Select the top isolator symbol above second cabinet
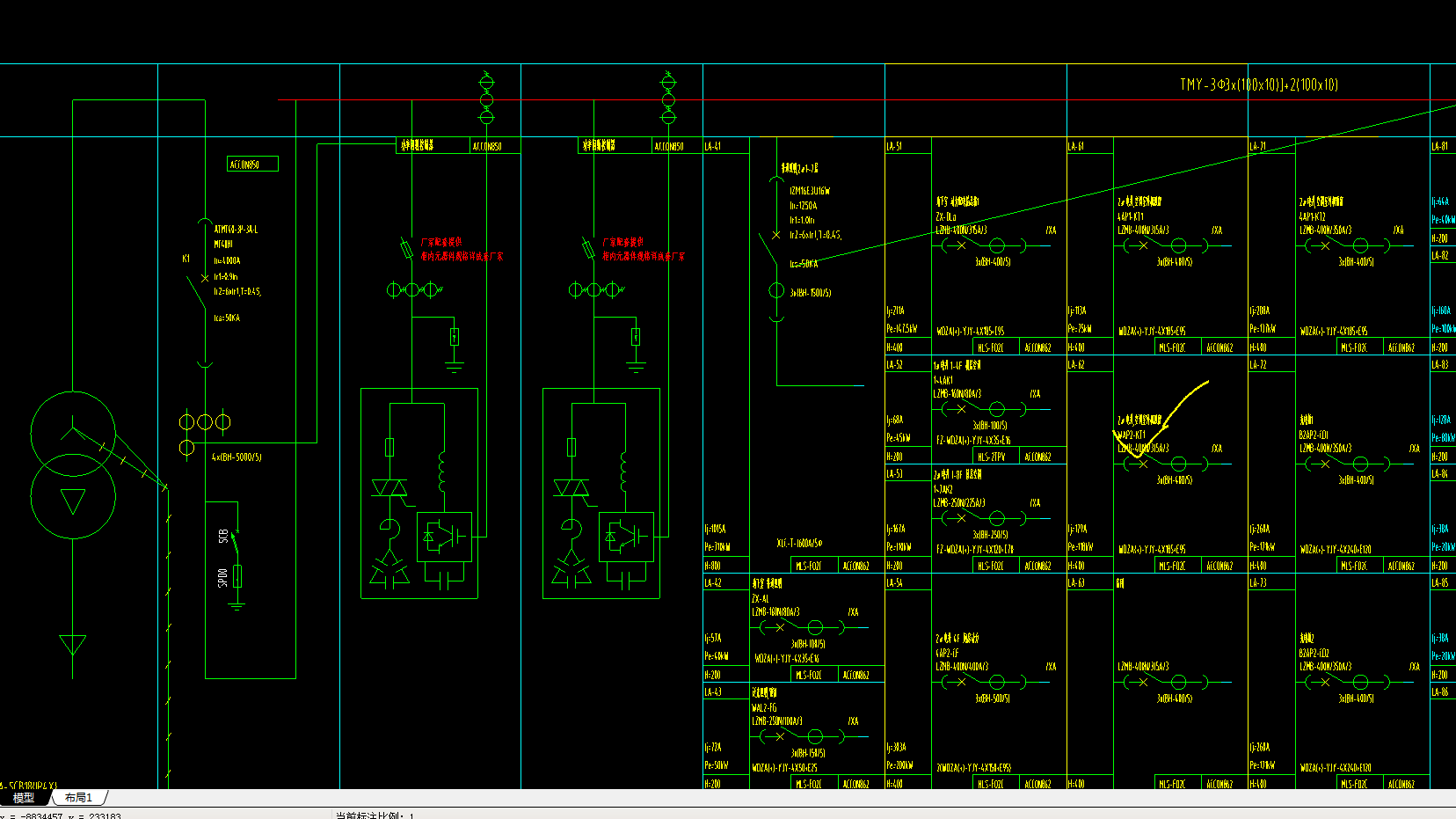The height and width of the screenshot is (819, 1456). pos(668,99)
